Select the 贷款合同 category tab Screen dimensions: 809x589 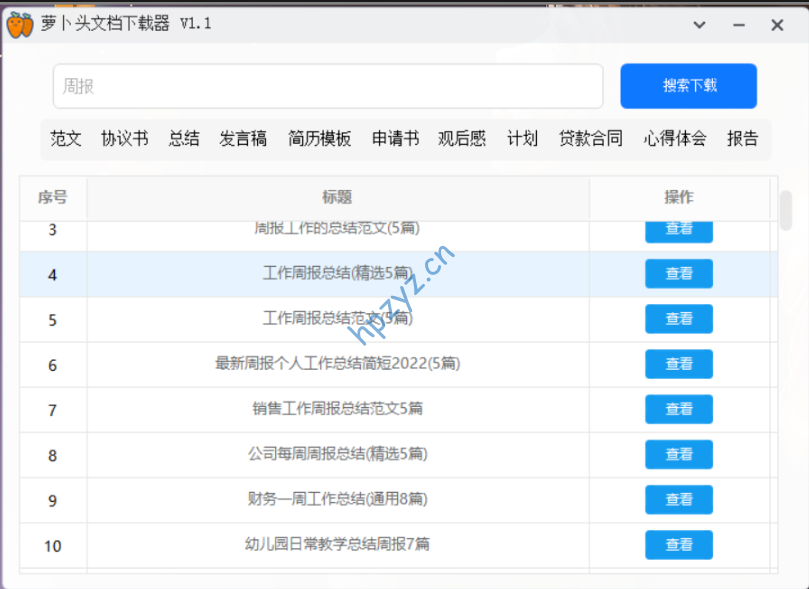[x=591, y=139]
